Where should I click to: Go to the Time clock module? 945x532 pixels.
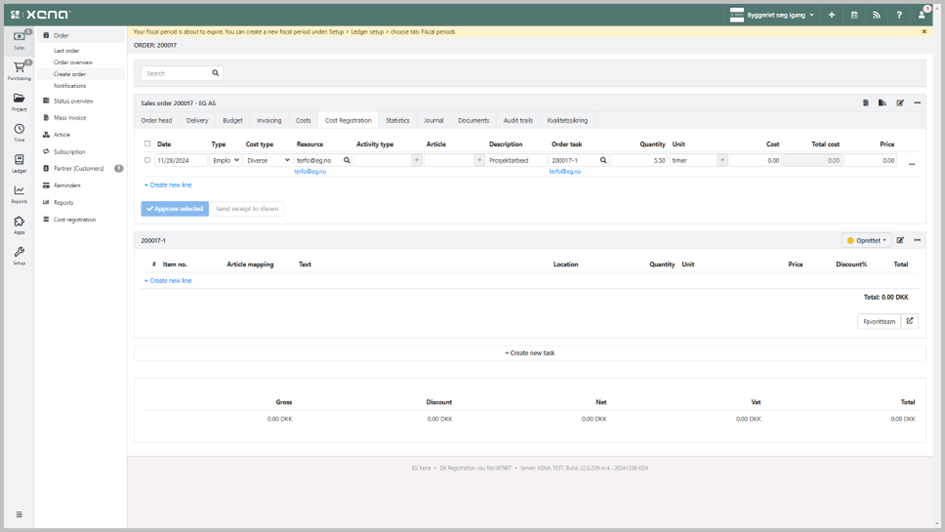click(19, 132)
